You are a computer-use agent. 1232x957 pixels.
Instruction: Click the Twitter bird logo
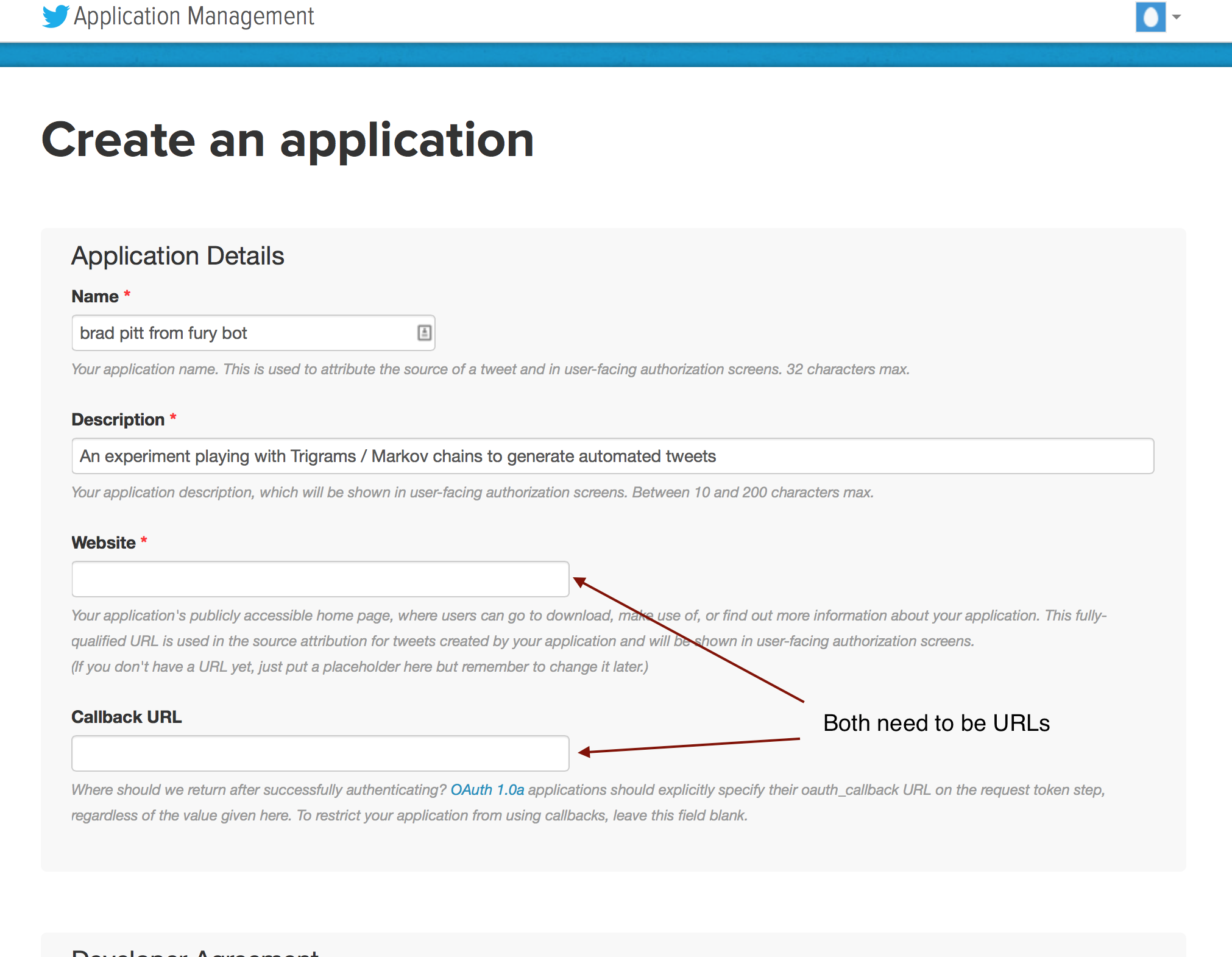tap(55, 16)
